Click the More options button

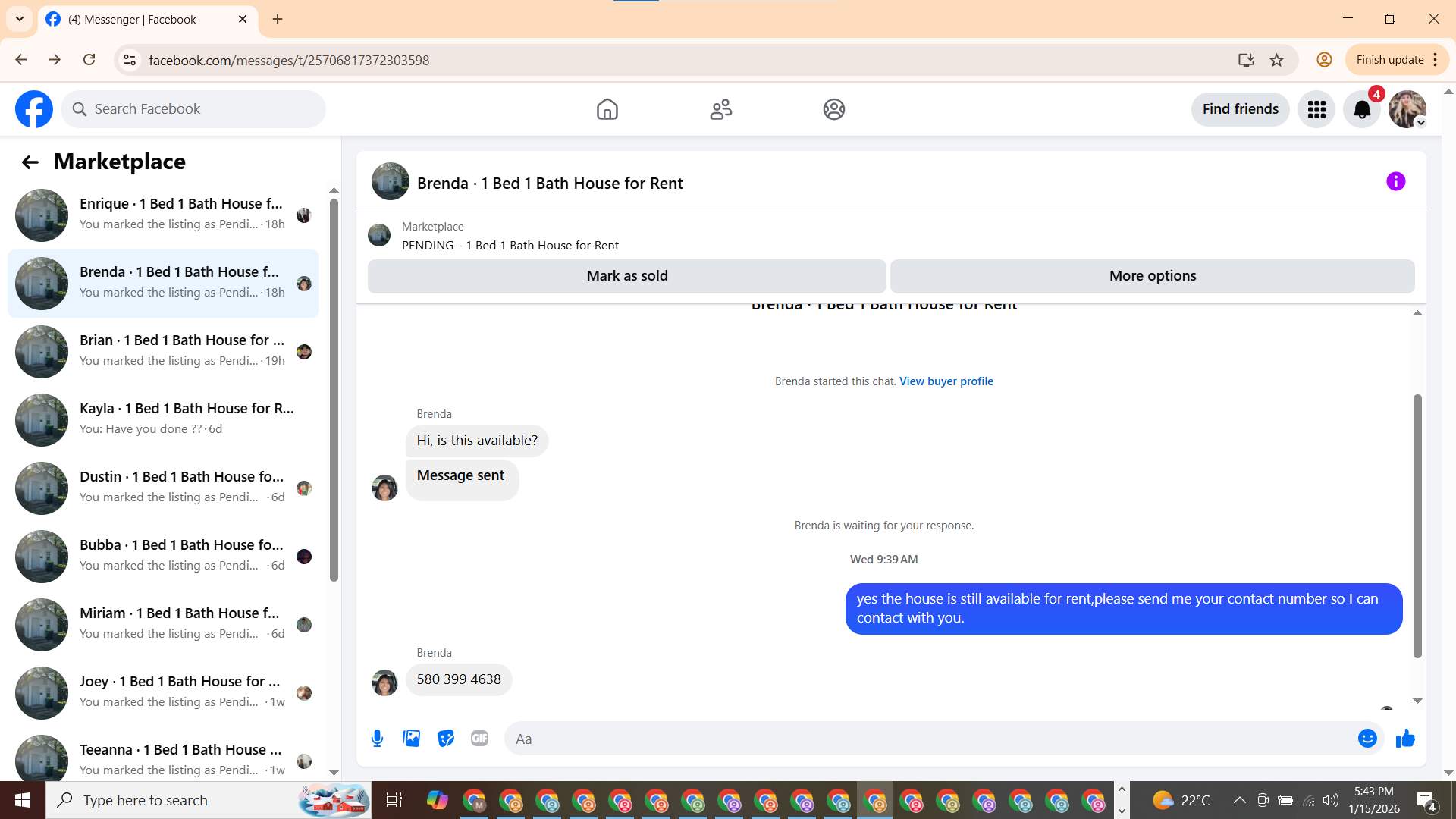pyautogui.click(x=1152, y=276)
